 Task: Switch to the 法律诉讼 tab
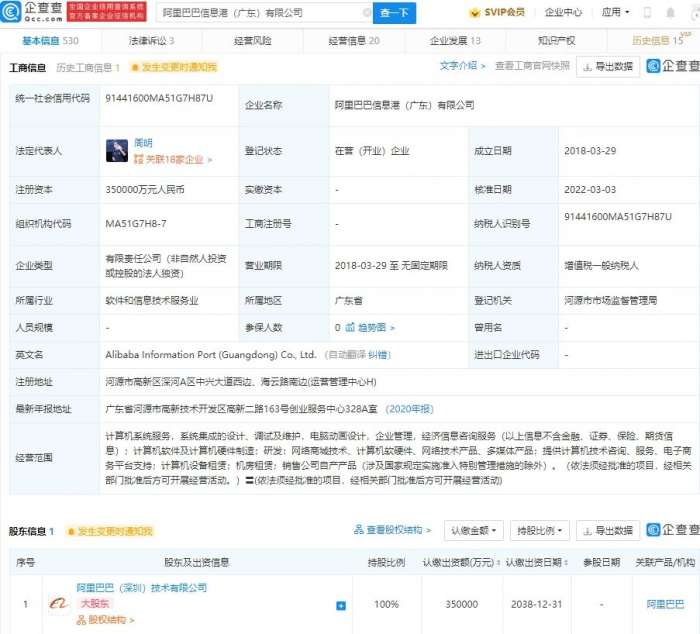pos(151,41)
